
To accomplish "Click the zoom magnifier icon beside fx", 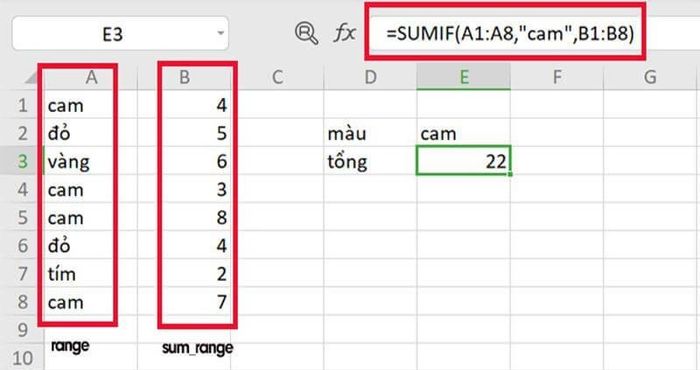I will coord(306,33).
